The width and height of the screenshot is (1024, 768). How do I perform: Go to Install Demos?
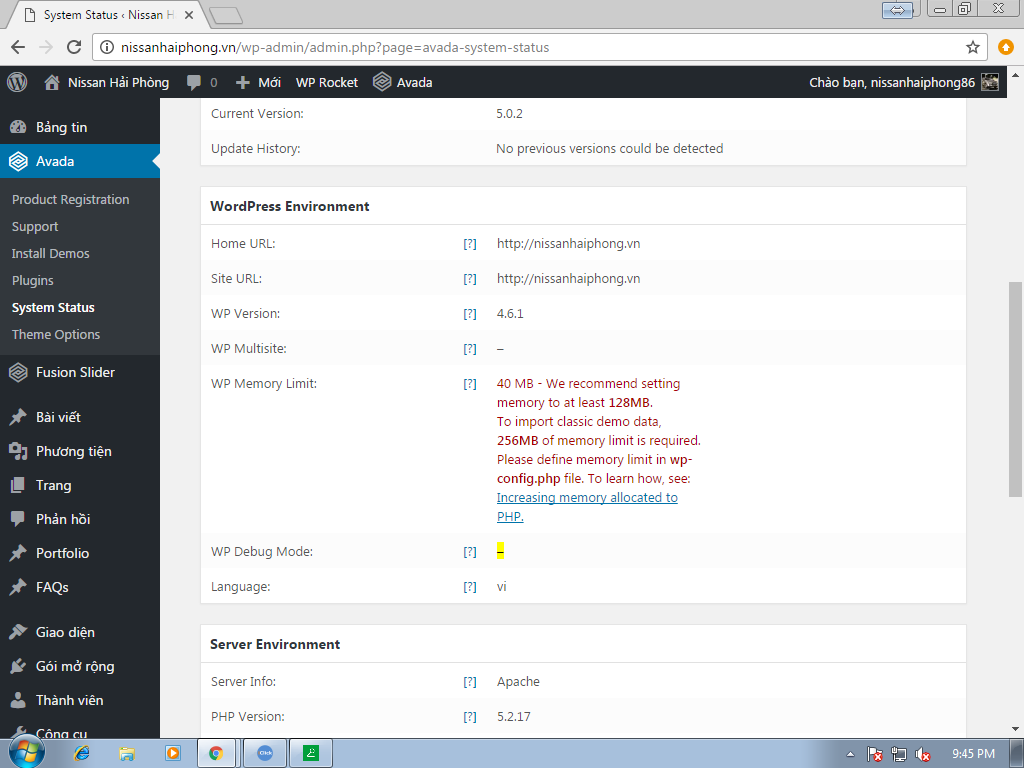[50, 253]
